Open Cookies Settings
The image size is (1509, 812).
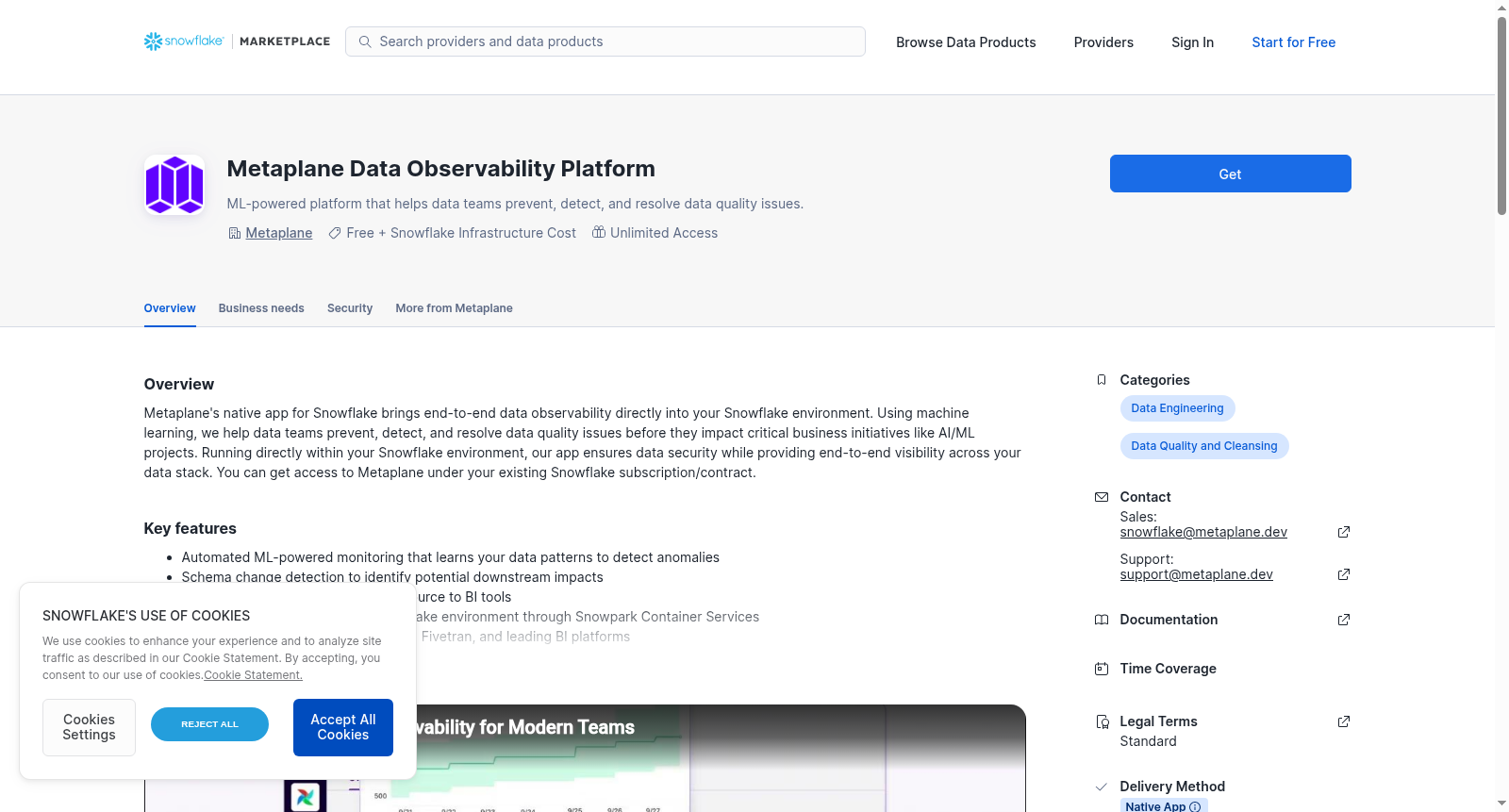click(89, 727)
